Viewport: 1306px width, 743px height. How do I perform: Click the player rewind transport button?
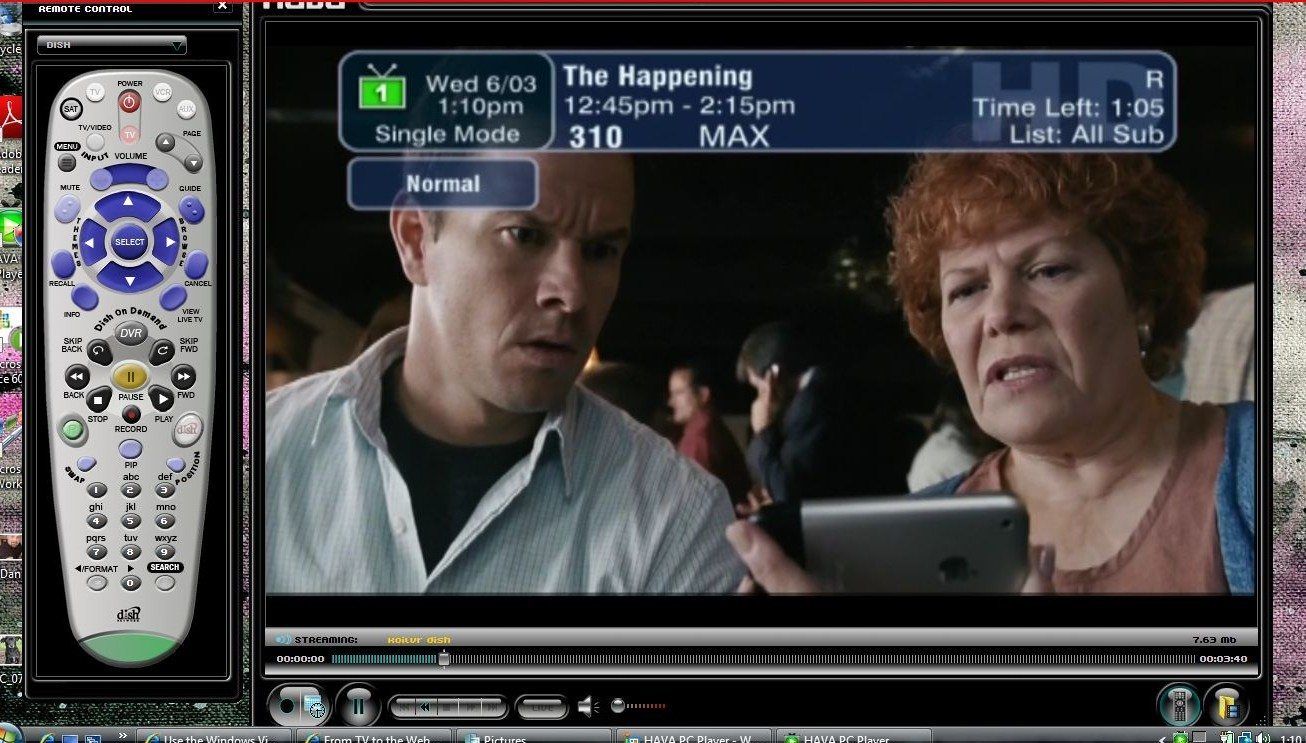pos(426,707)
